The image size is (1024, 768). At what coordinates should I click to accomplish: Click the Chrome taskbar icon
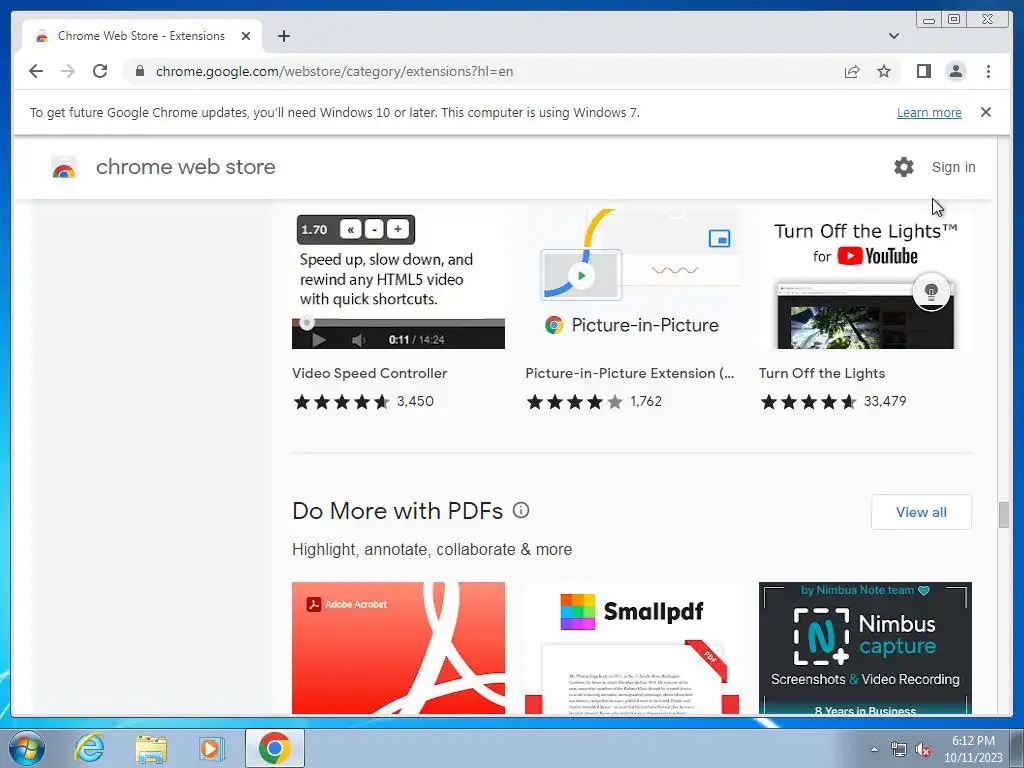[x=274, y=748]
